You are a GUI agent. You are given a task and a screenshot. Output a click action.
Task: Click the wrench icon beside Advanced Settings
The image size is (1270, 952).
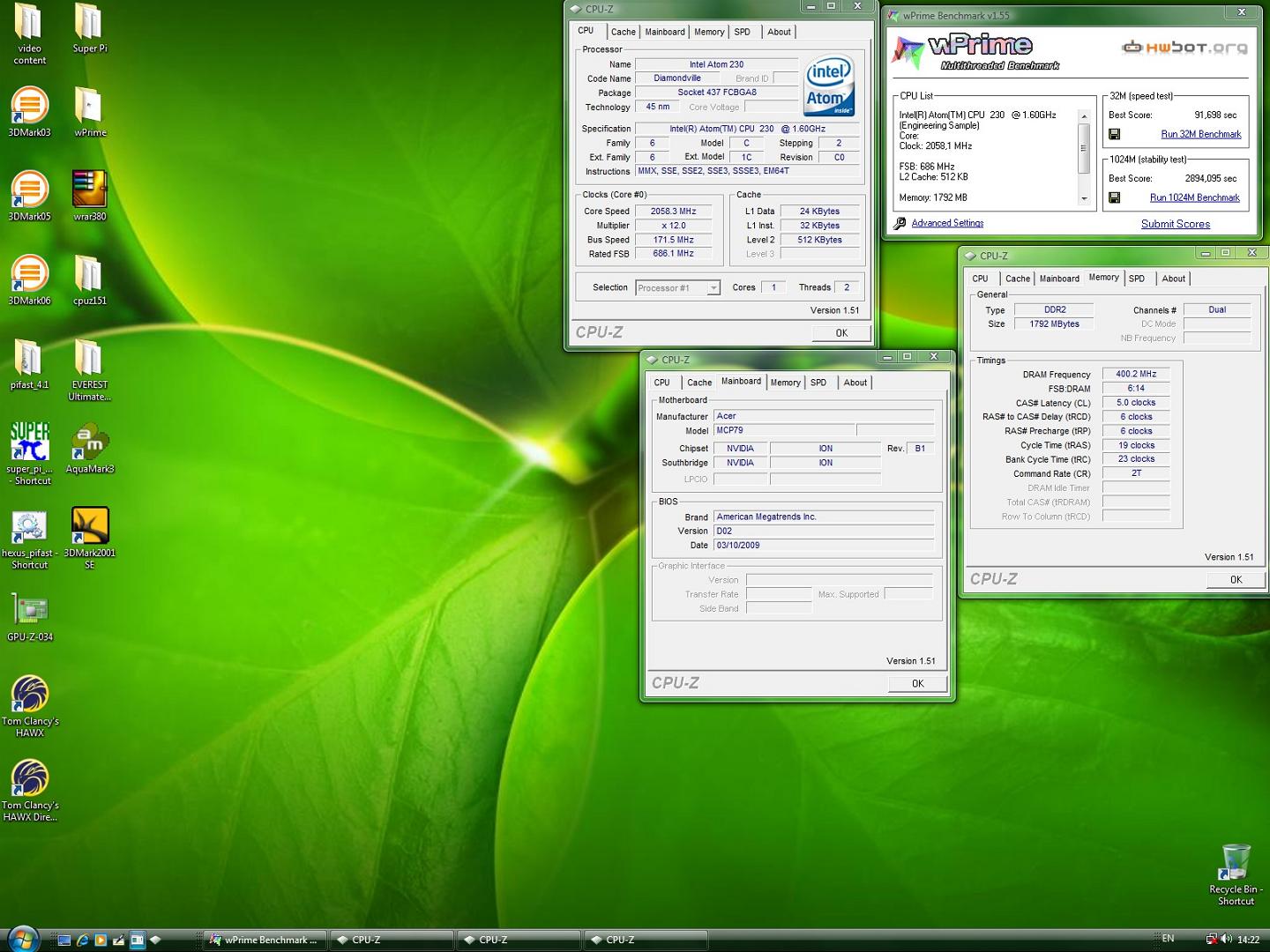900,223
